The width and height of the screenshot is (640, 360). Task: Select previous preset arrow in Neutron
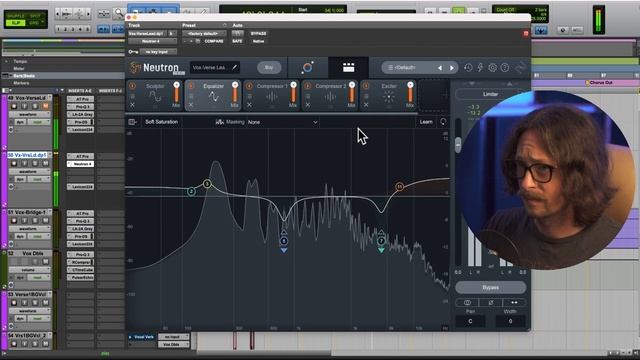click(440, 68)
